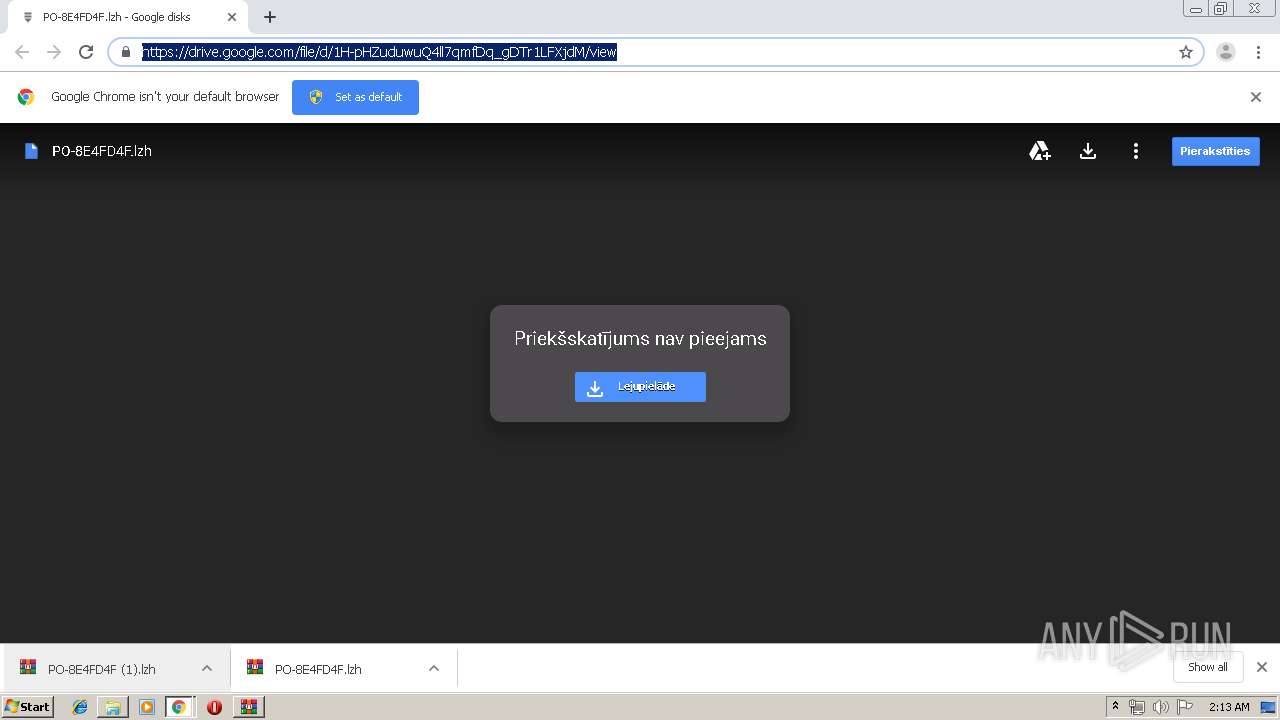Screen dimensions: 1280x720
Task: Go back to the previous page
Action: point(22,52)
